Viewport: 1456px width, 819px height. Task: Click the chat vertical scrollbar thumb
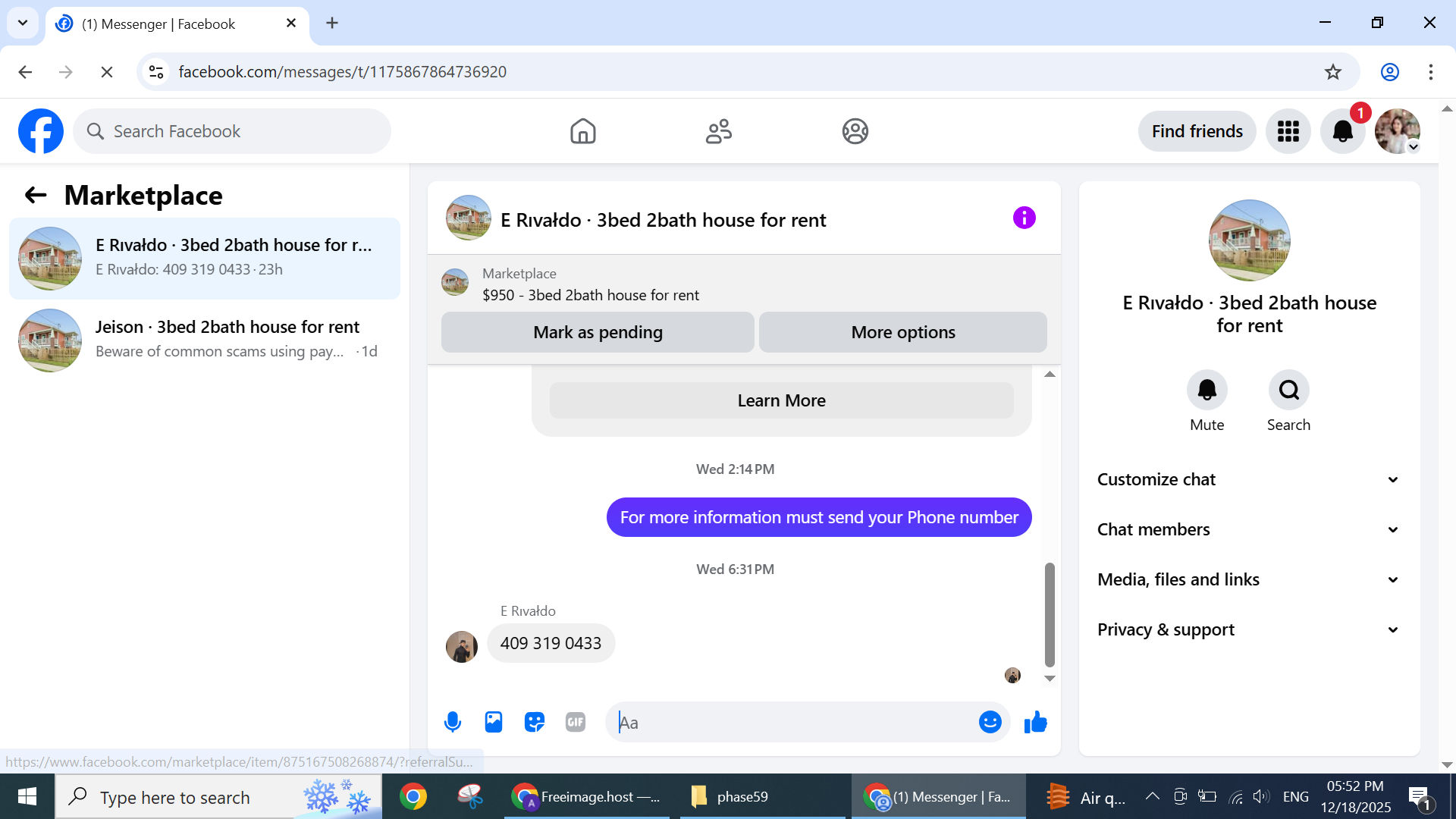tap(1050, 614)
